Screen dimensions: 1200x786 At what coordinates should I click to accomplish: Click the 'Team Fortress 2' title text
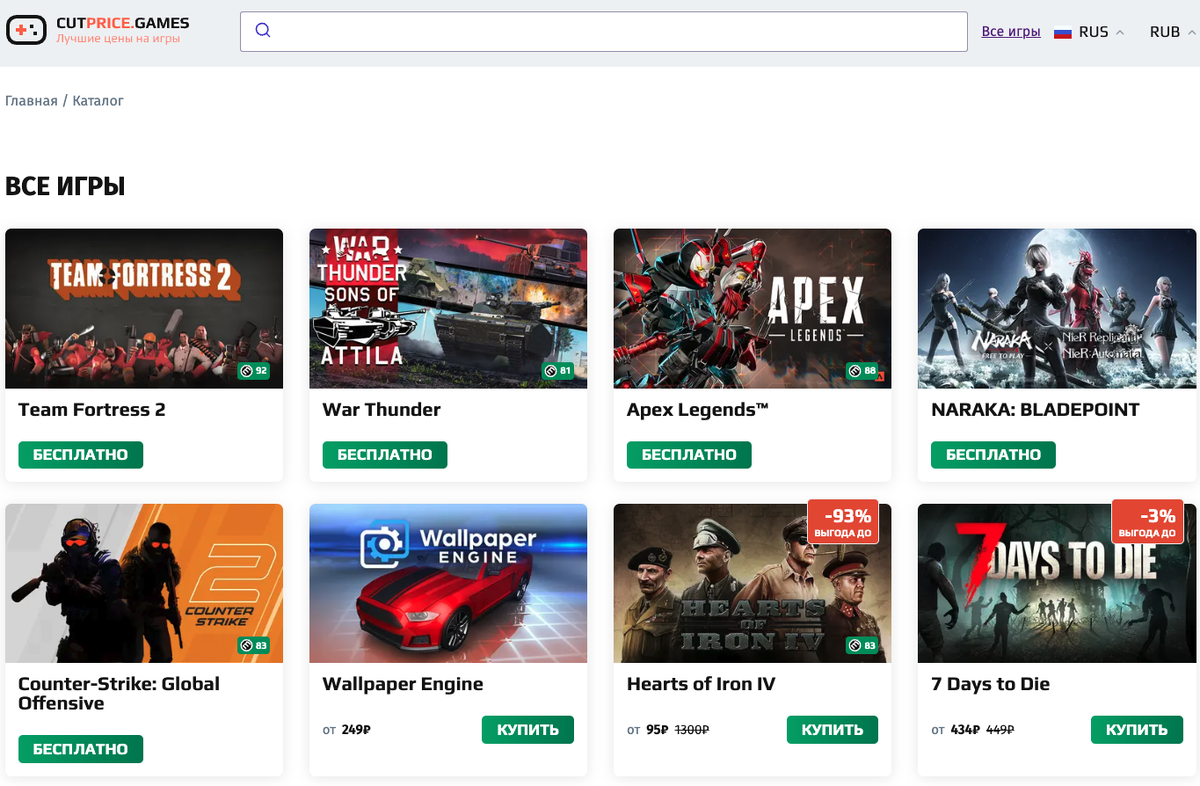(92, 410)
